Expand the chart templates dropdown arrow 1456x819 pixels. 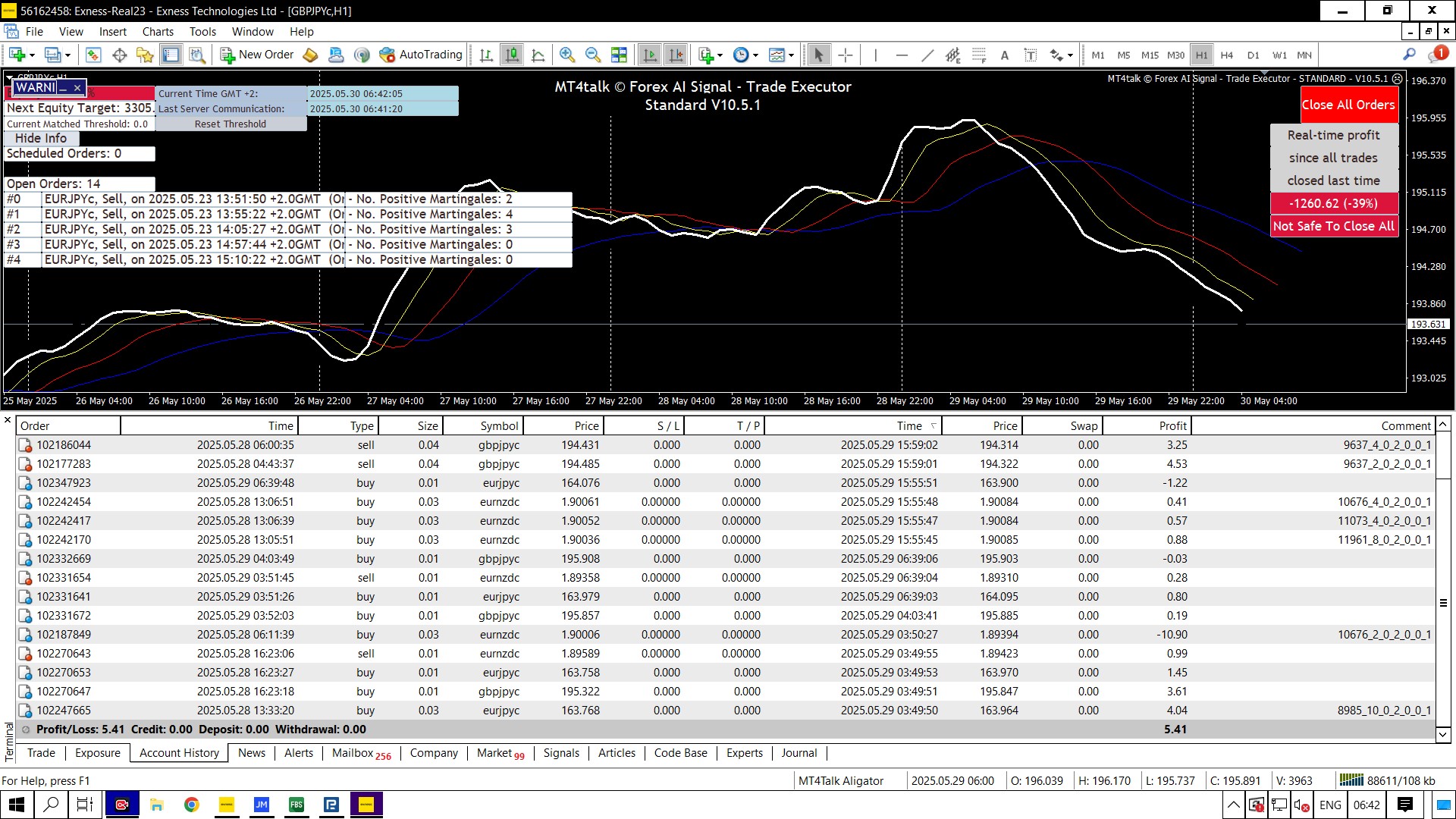click(x=791, y=55)
